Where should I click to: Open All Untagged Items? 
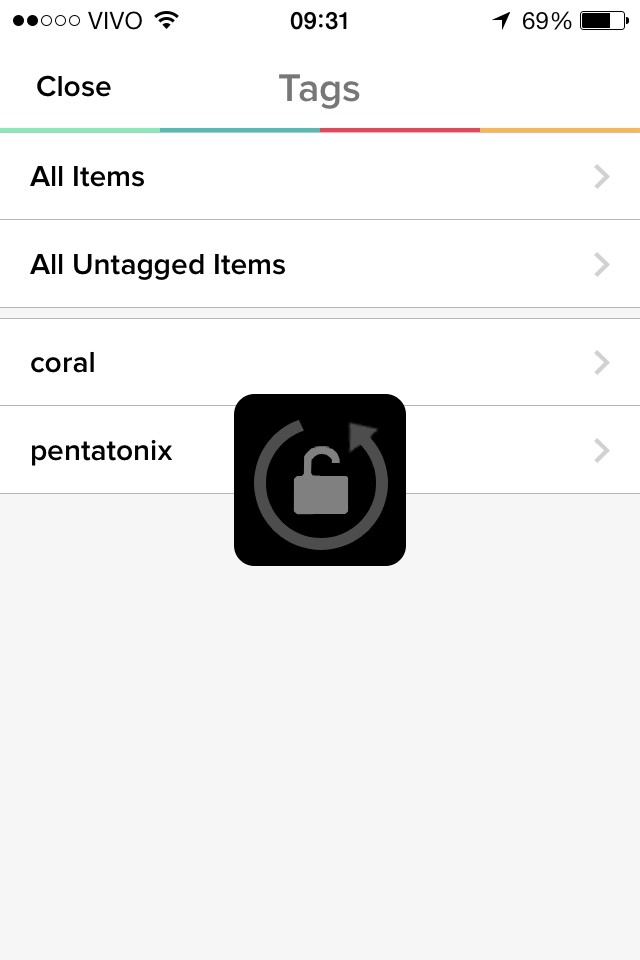coord(158,265)
